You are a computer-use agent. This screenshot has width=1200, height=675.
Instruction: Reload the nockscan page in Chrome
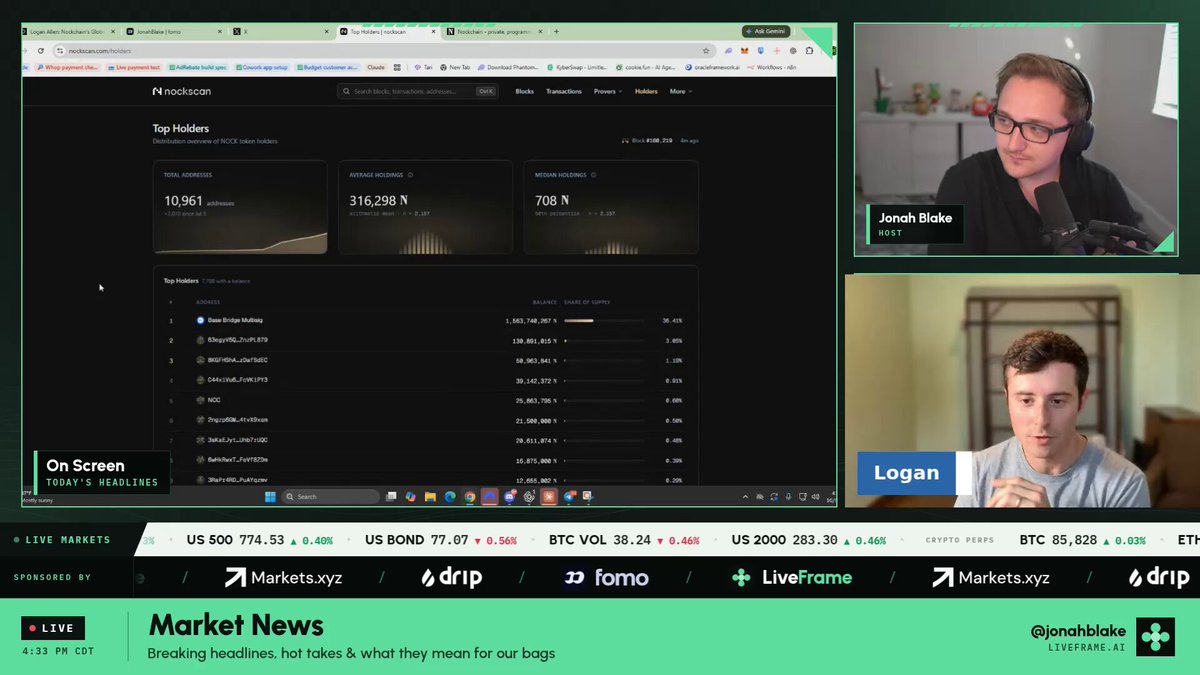click(x=41, y=50)
